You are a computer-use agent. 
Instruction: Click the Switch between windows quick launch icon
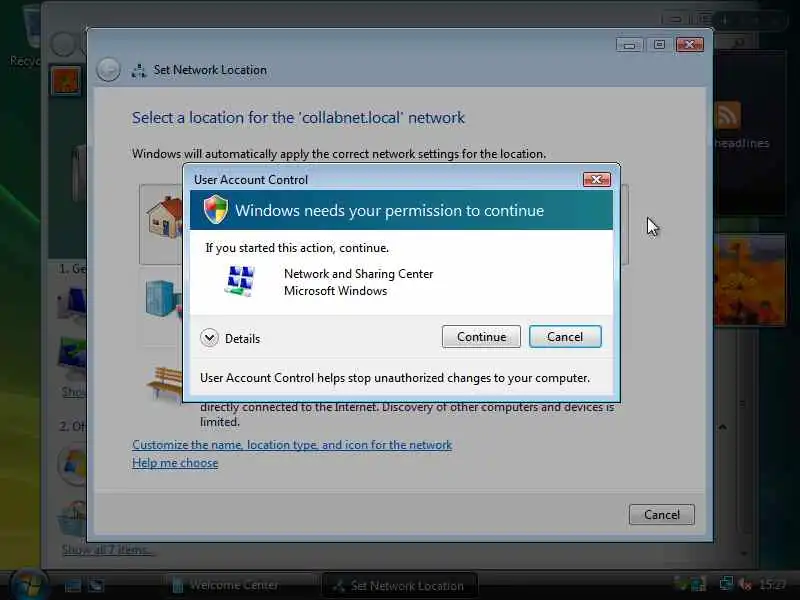coord(96,585)
